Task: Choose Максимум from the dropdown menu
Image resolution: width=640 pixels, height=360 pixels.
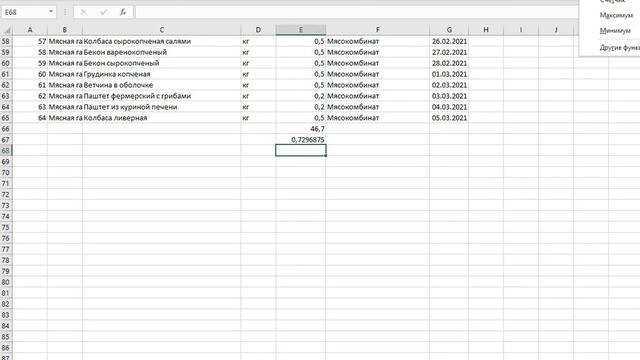Action: click(x=616, y=16)
